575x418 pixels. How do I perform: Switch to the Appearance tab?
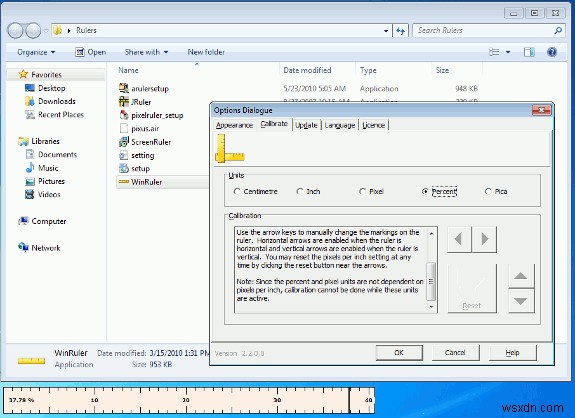(x=234, y=125)
